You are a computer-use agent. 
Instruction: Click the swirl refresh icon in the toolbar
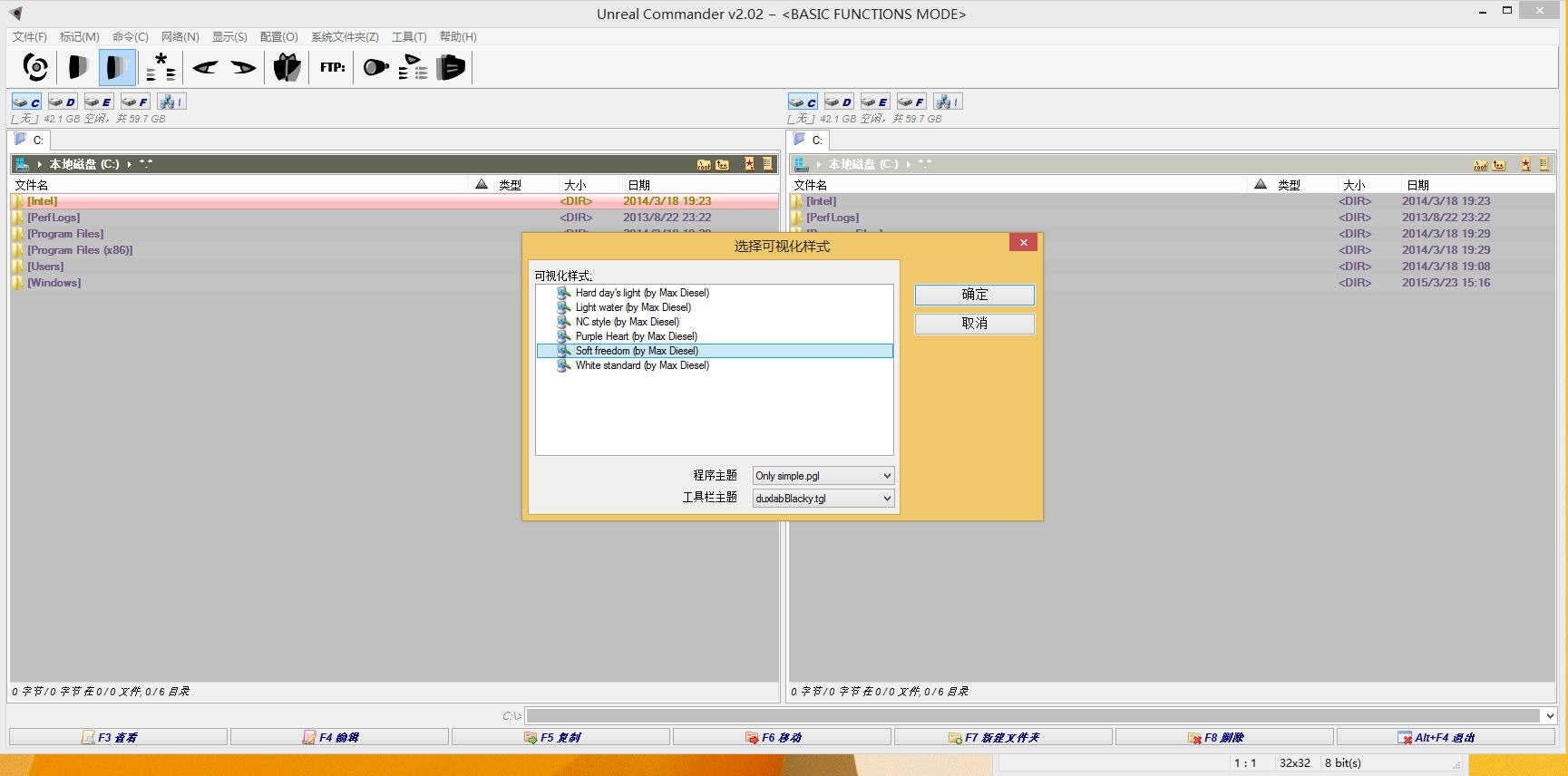[35, 67]
